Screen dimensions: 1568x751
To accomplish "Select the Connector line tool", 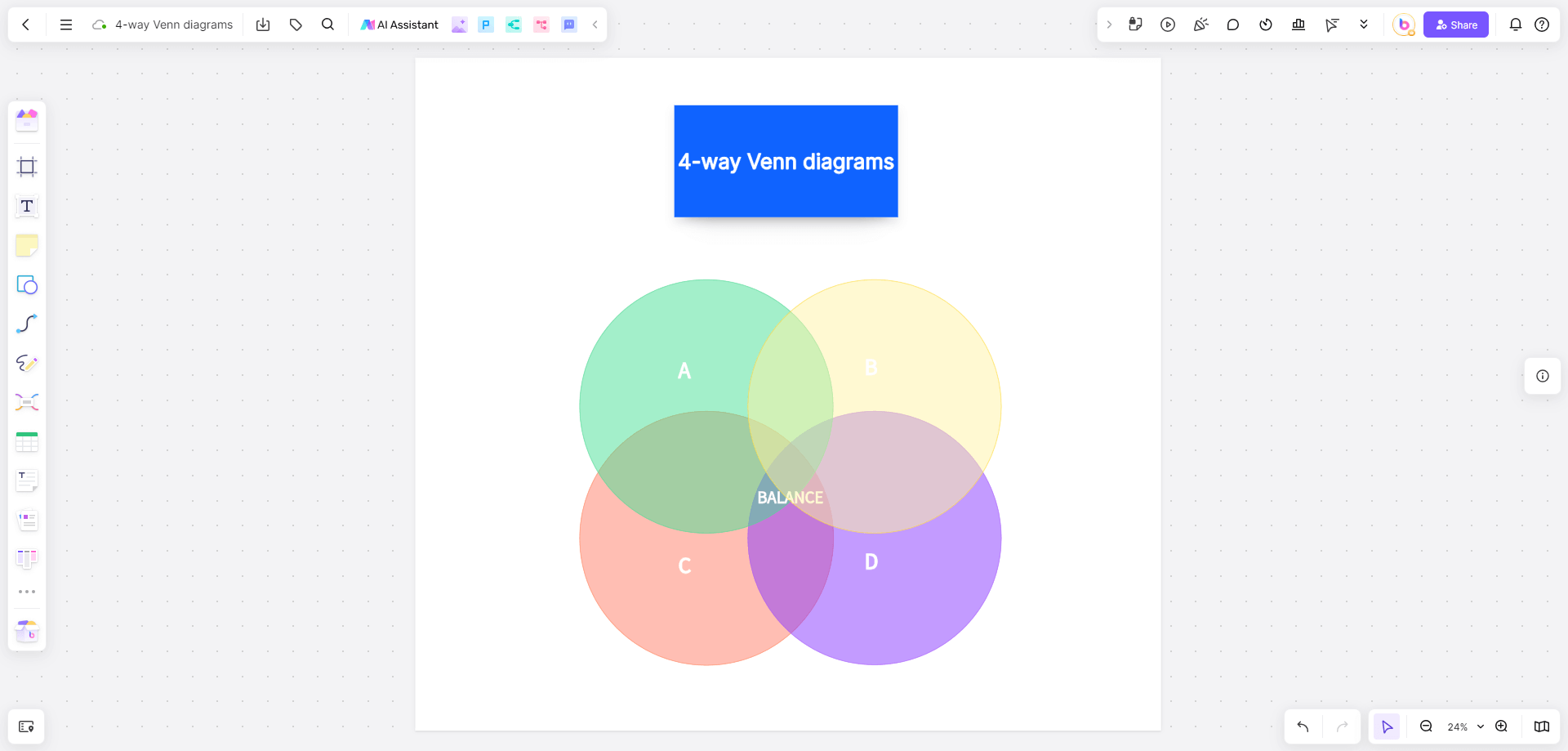I will pos(27,324).
